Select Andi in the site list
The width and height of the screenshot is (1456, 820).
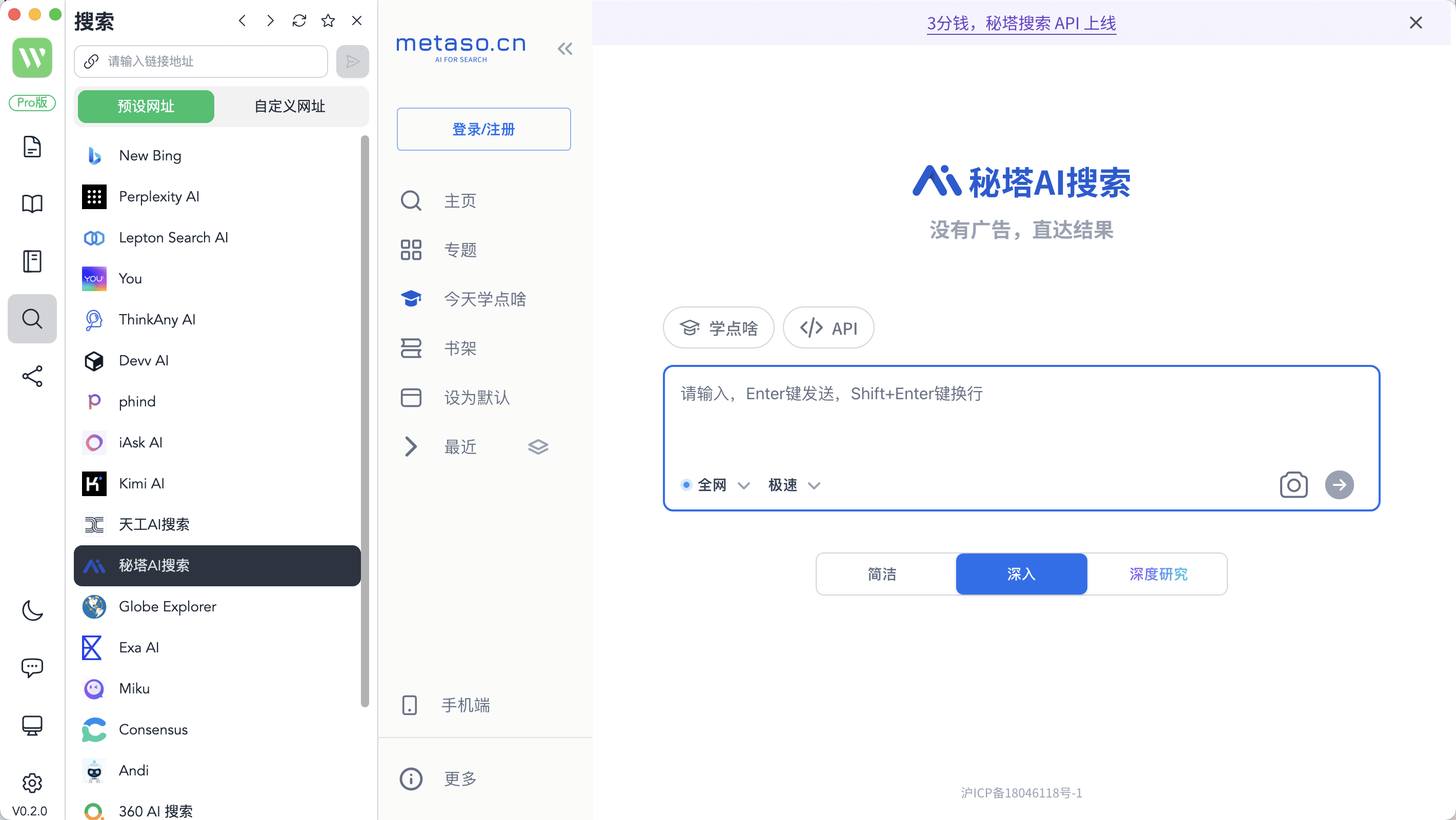[x=217, y=770]
